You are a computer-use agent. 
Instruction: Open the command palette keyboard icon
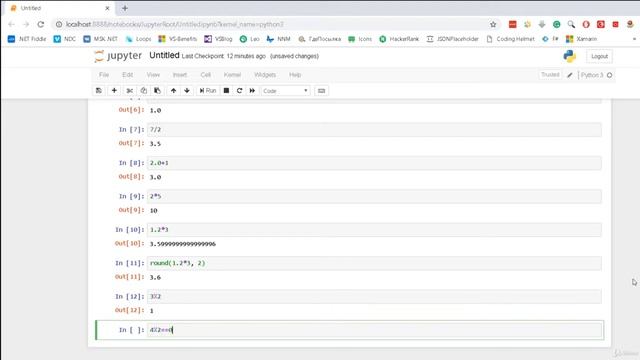tap(322, 91)
